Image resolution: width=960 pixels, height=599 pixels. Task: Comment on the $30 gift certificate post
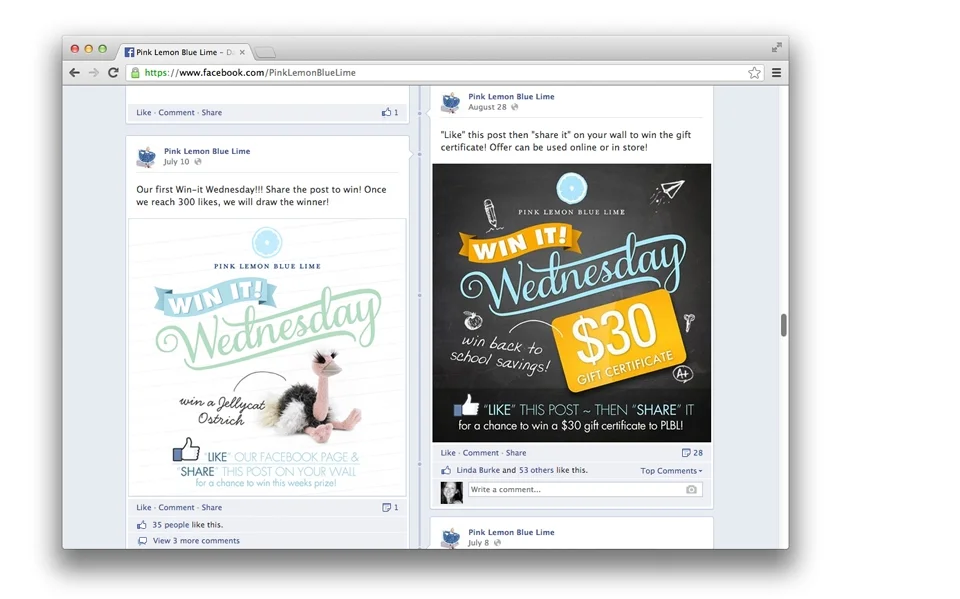coord(481,453)
